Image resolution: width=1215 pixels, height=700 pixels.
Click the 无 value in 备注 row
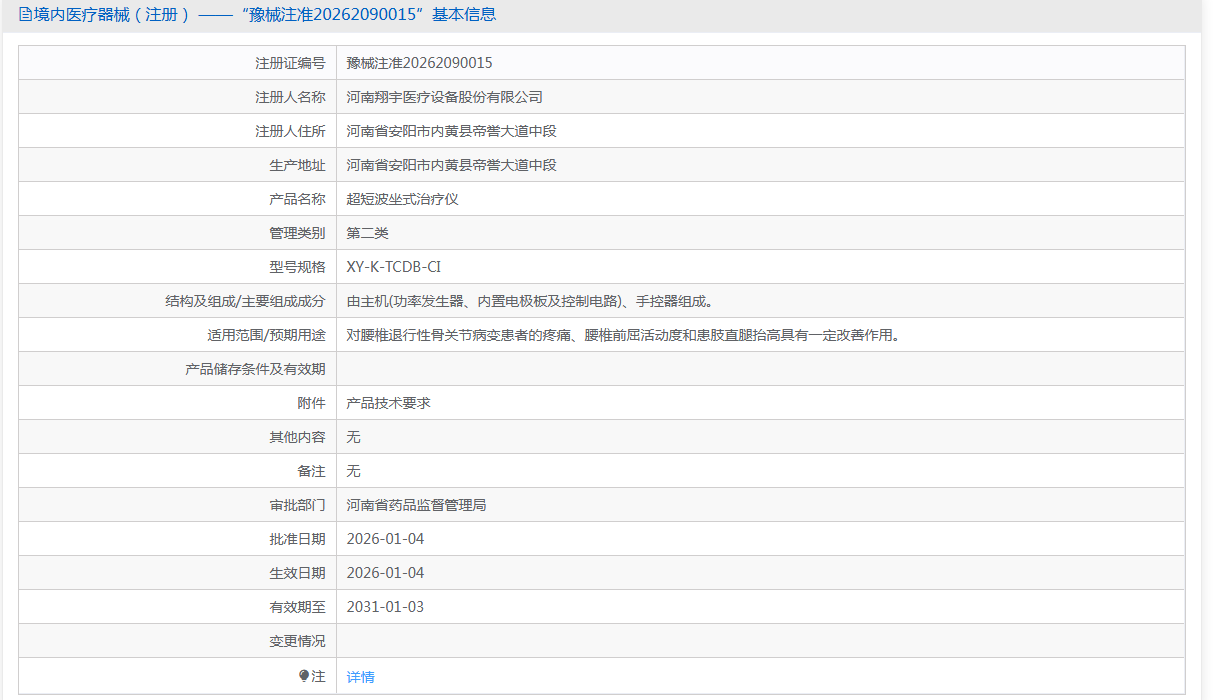coord(353,471)
